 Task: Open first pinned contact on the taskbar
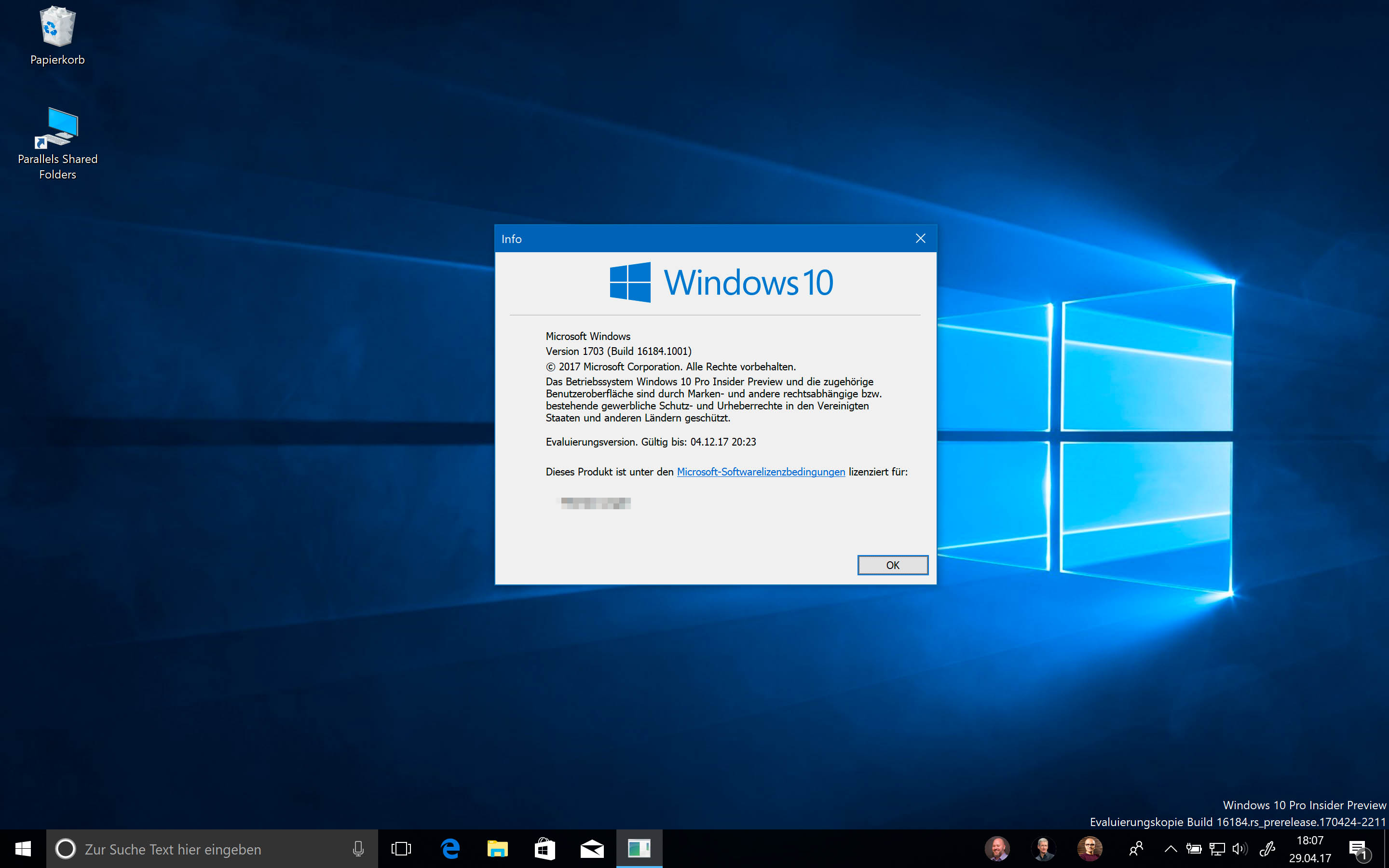click(x=997, y=849)
